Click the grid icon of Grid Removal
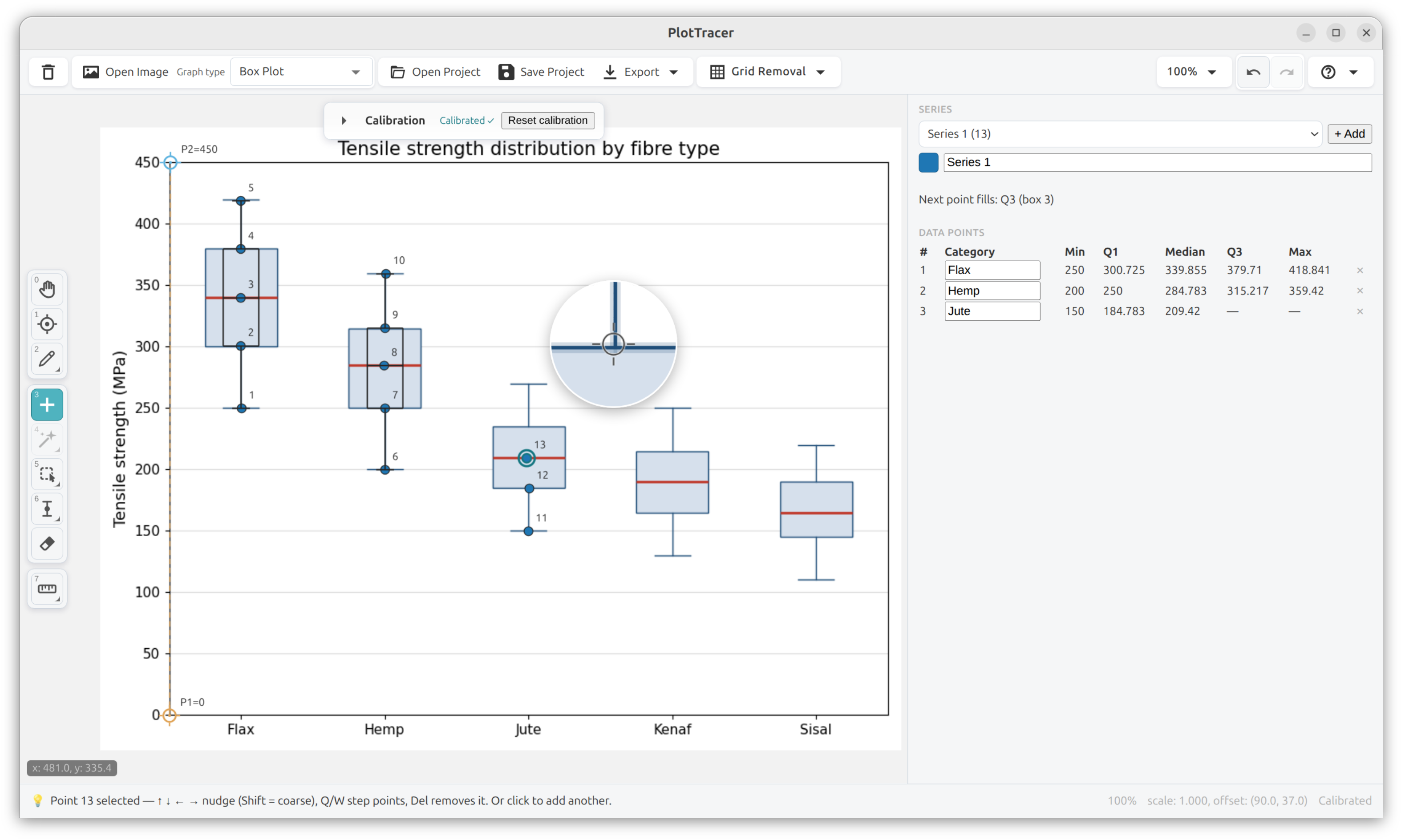Image resolution: width=1401 pixels, height=840 pixels. tap(717, 72)
